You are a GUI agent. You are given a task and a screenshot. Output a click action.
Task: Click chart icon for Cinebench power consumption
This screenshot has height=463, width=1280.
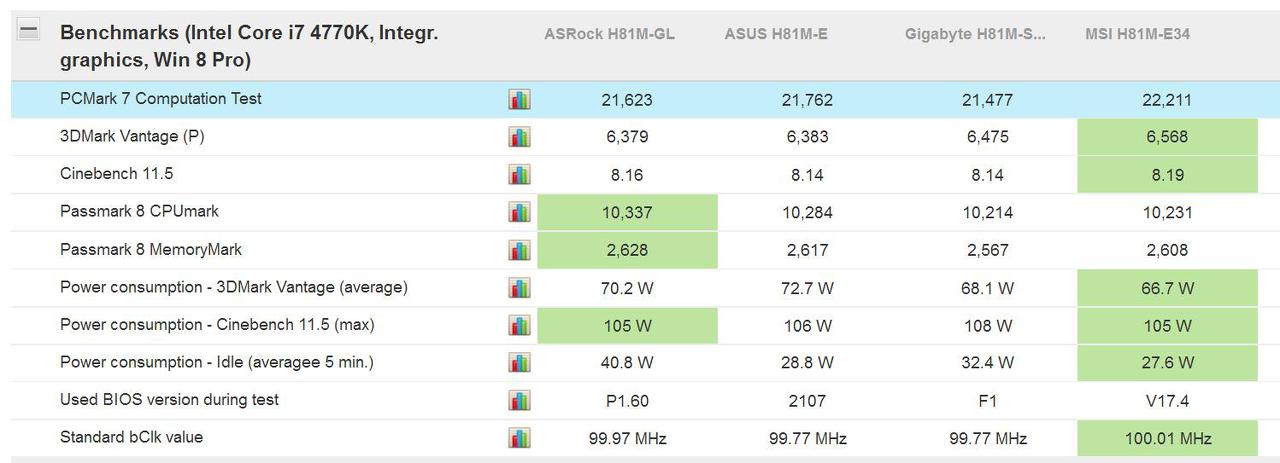[x=519, y=325]
